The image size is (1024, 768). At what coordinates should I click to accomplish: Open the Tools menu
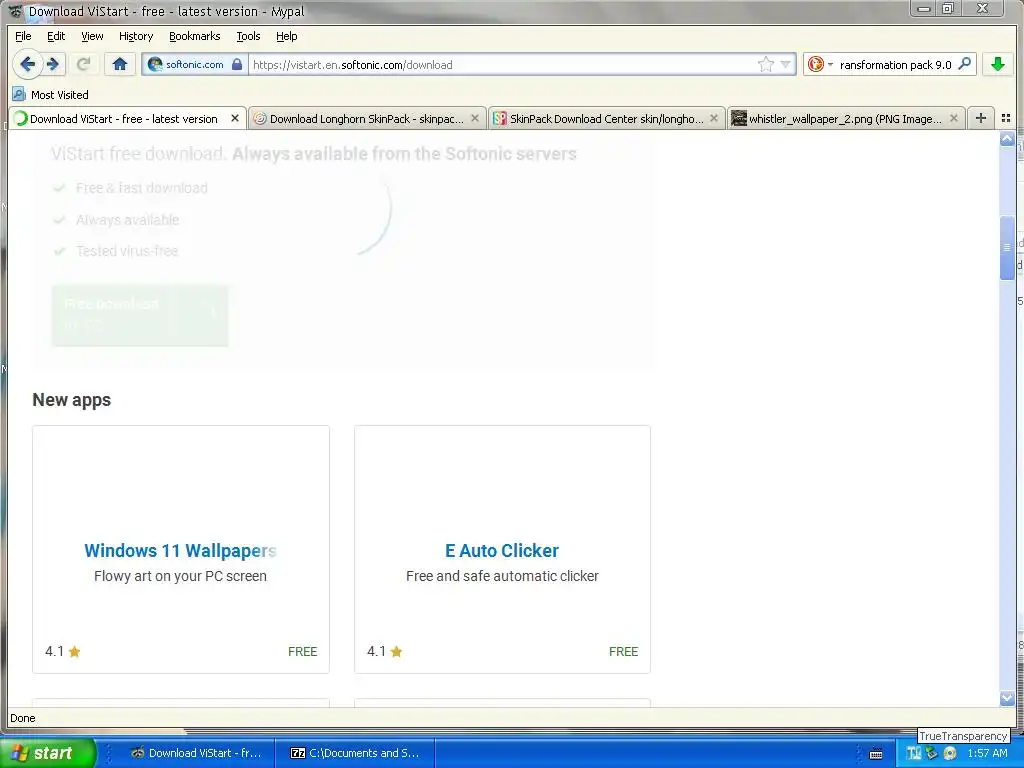(248, 37)
